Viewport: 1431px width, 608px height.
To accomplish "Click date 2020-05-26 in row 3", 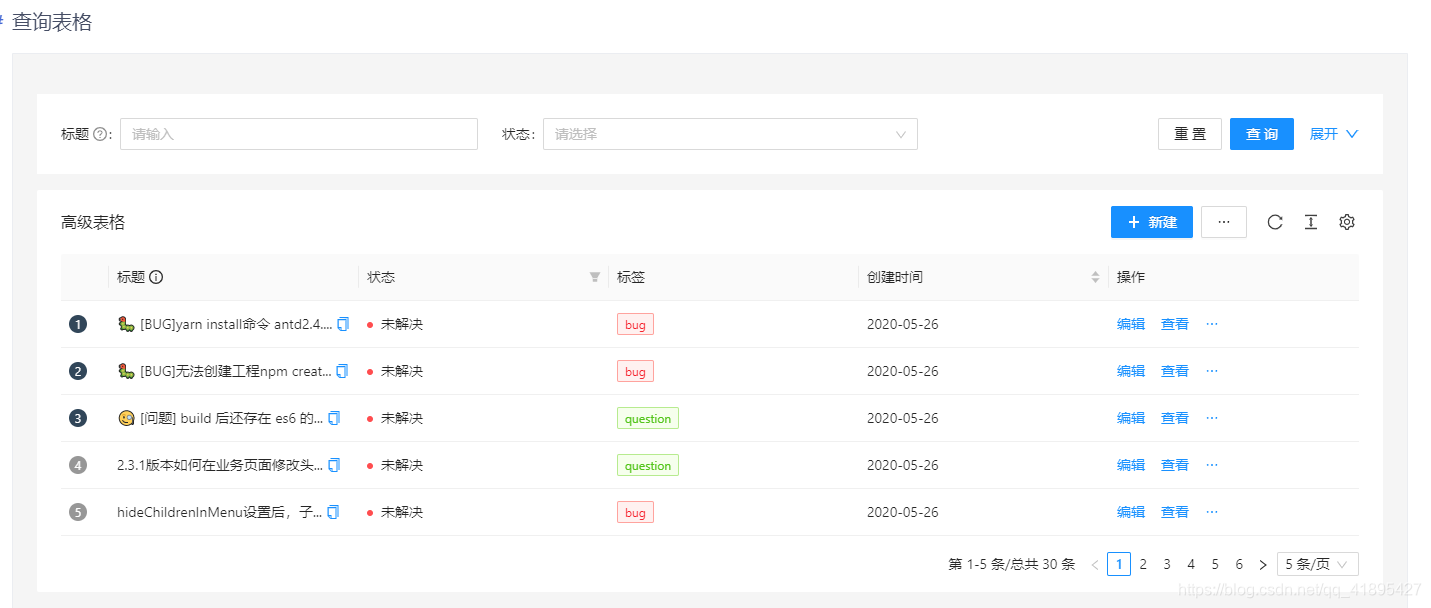I will [x=903, y=418].
